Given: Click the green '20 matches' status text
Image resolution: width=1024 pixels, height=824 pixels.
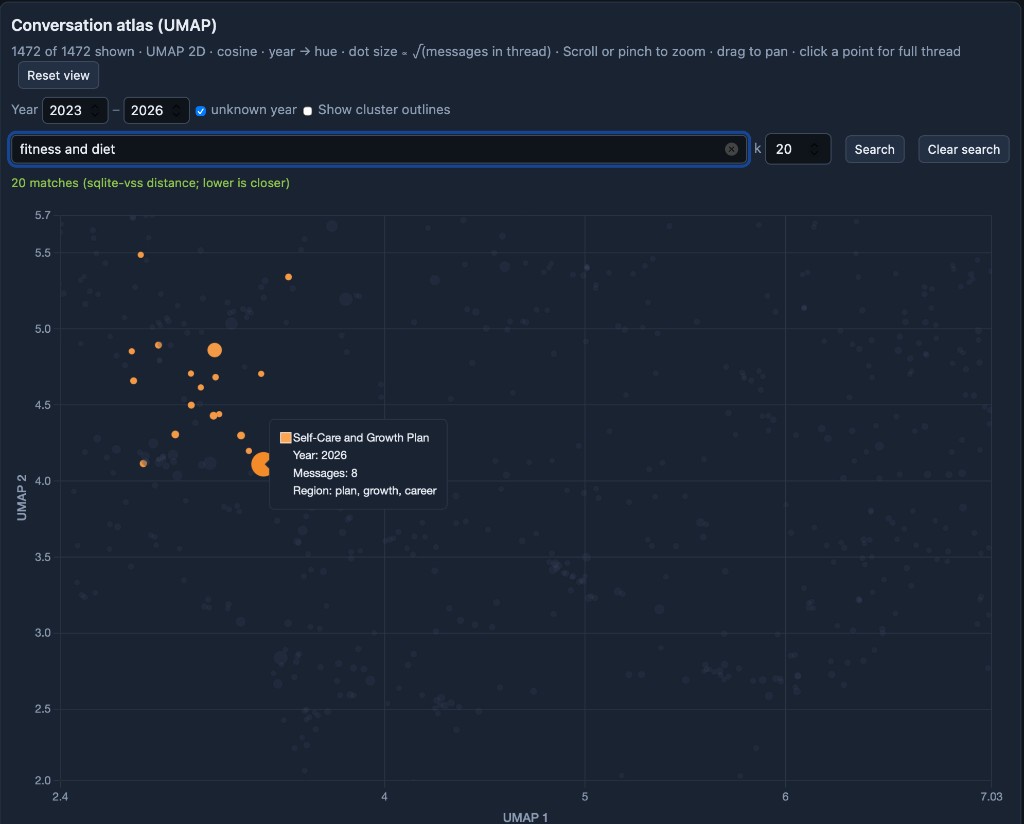Looking at the screenshot, I should 150,183.
